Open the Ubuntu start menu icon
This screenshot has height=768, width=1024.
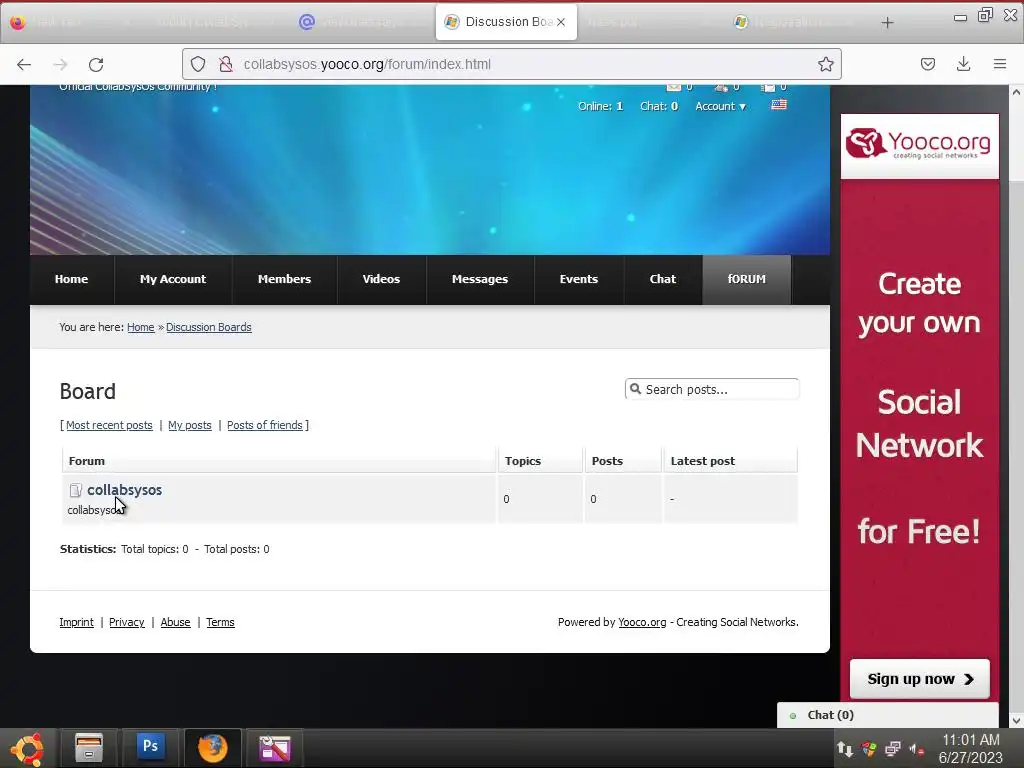tap(27, 748)
